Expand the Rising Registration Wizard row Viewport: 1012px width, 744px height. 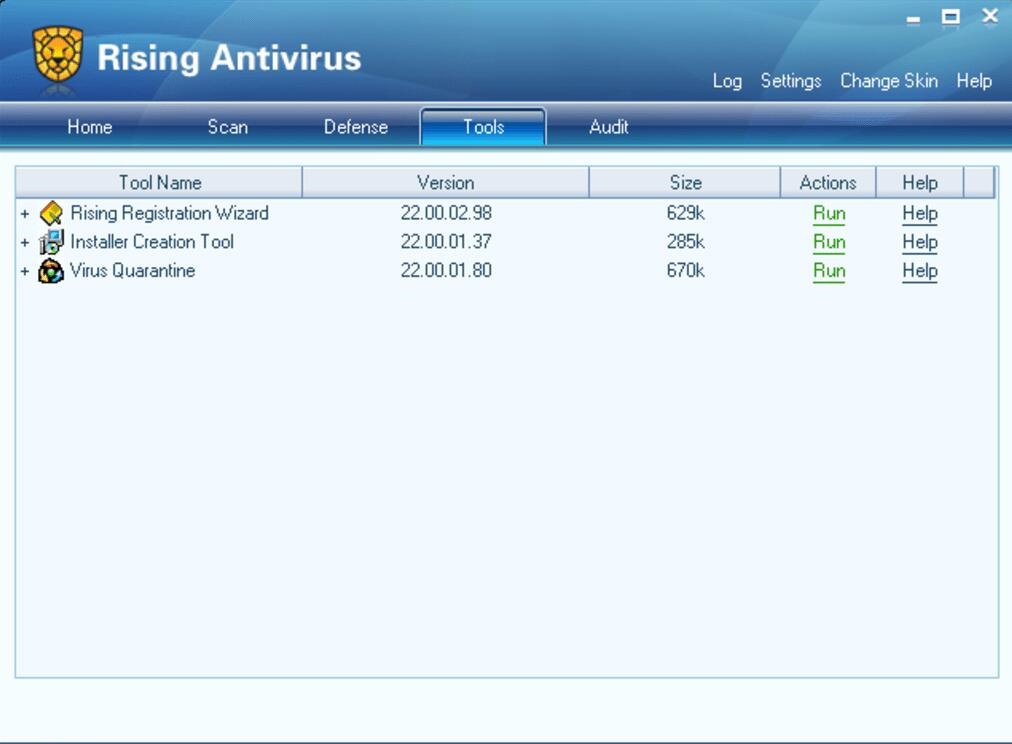click(25, 214)
